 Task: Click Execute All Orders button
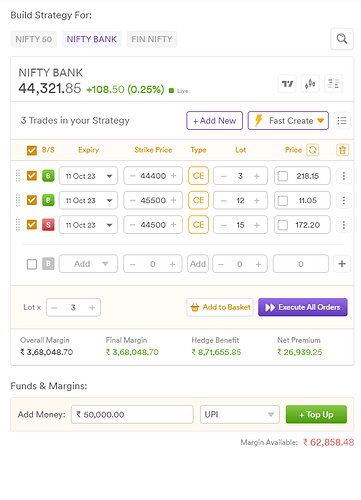pos(303,307)
